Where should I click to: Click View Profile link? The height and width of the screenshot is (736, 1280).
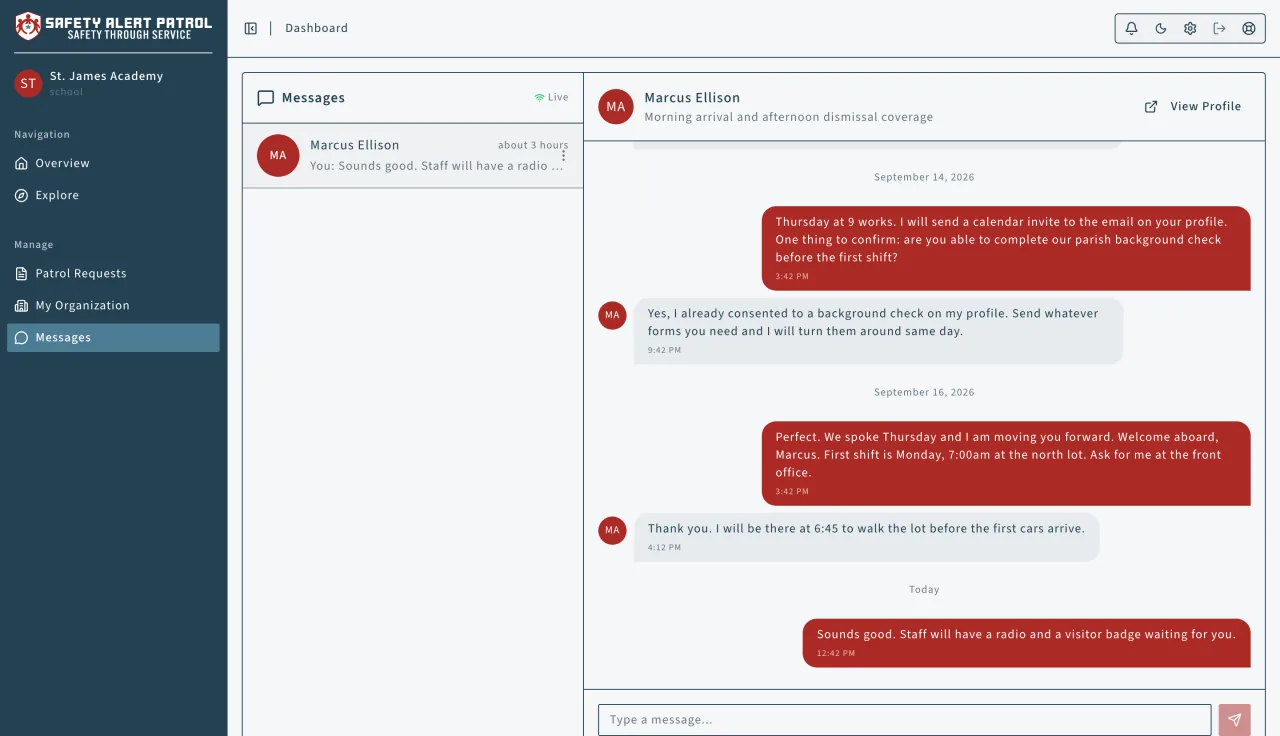[1205, 106]
